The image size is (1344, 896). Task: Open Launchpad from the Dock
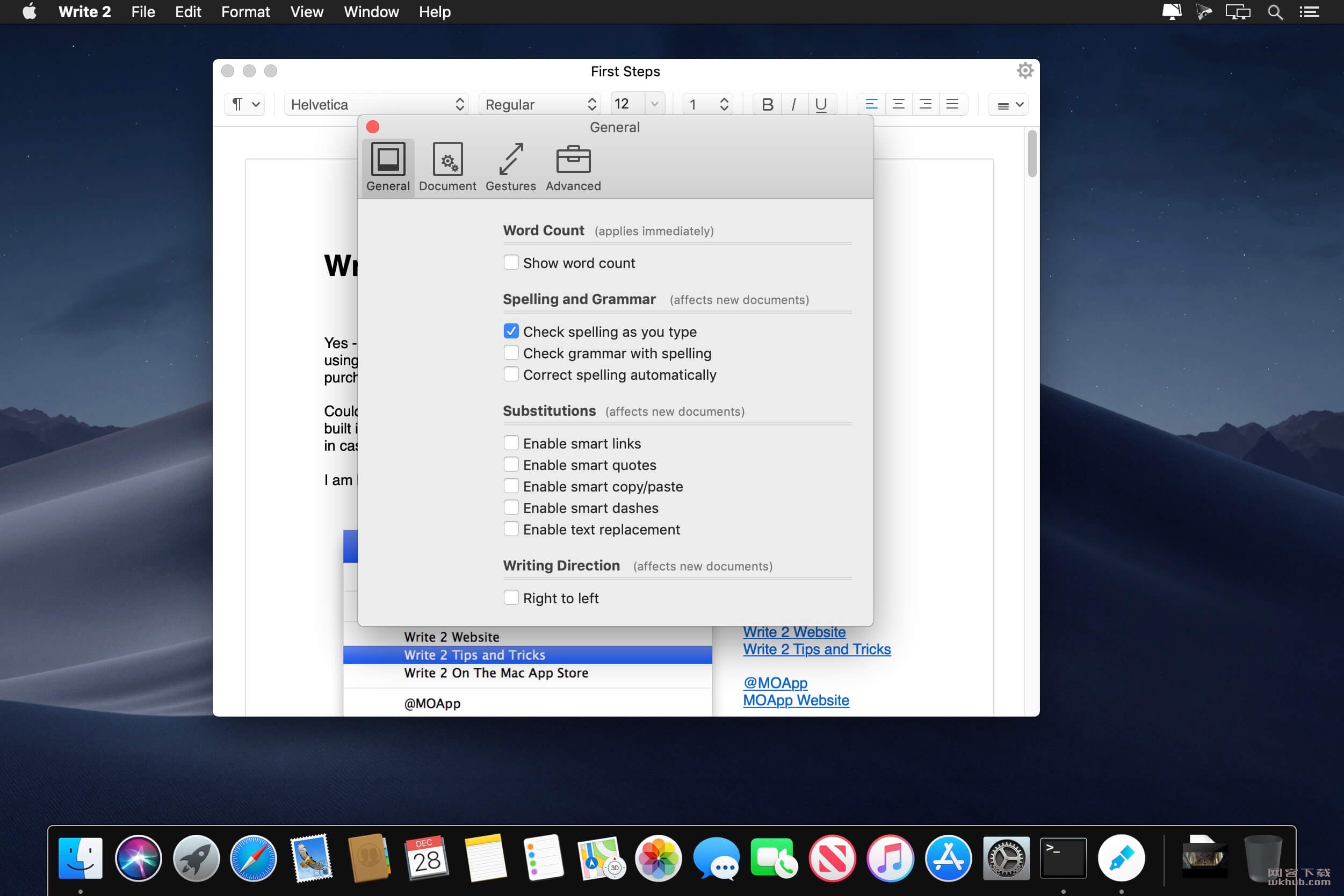[196, 858]
